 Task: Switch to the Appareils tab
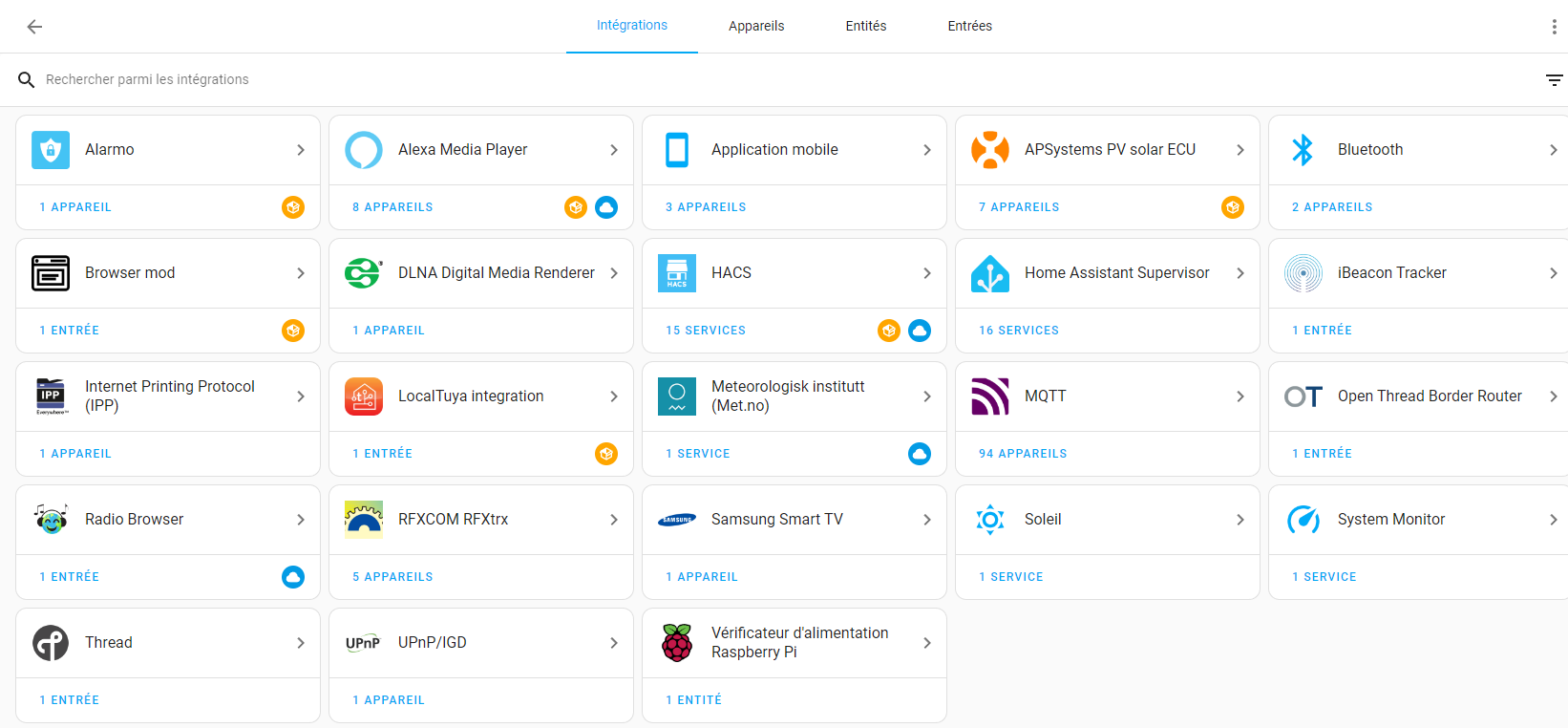coord(756,27)
